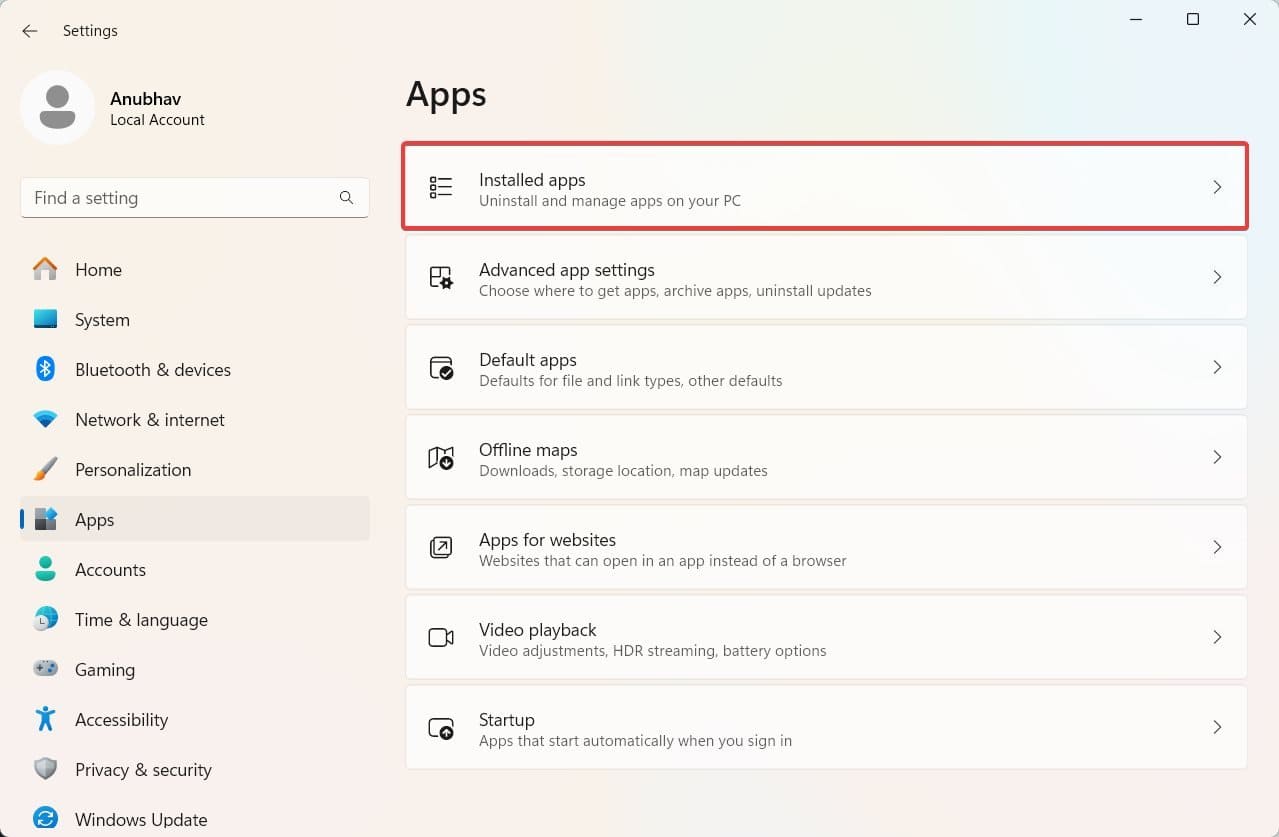Click the Advanced app settings gear icon
Image resolution: width=1279 pixels, height=837 pixels.
click(x=441, y=277)
